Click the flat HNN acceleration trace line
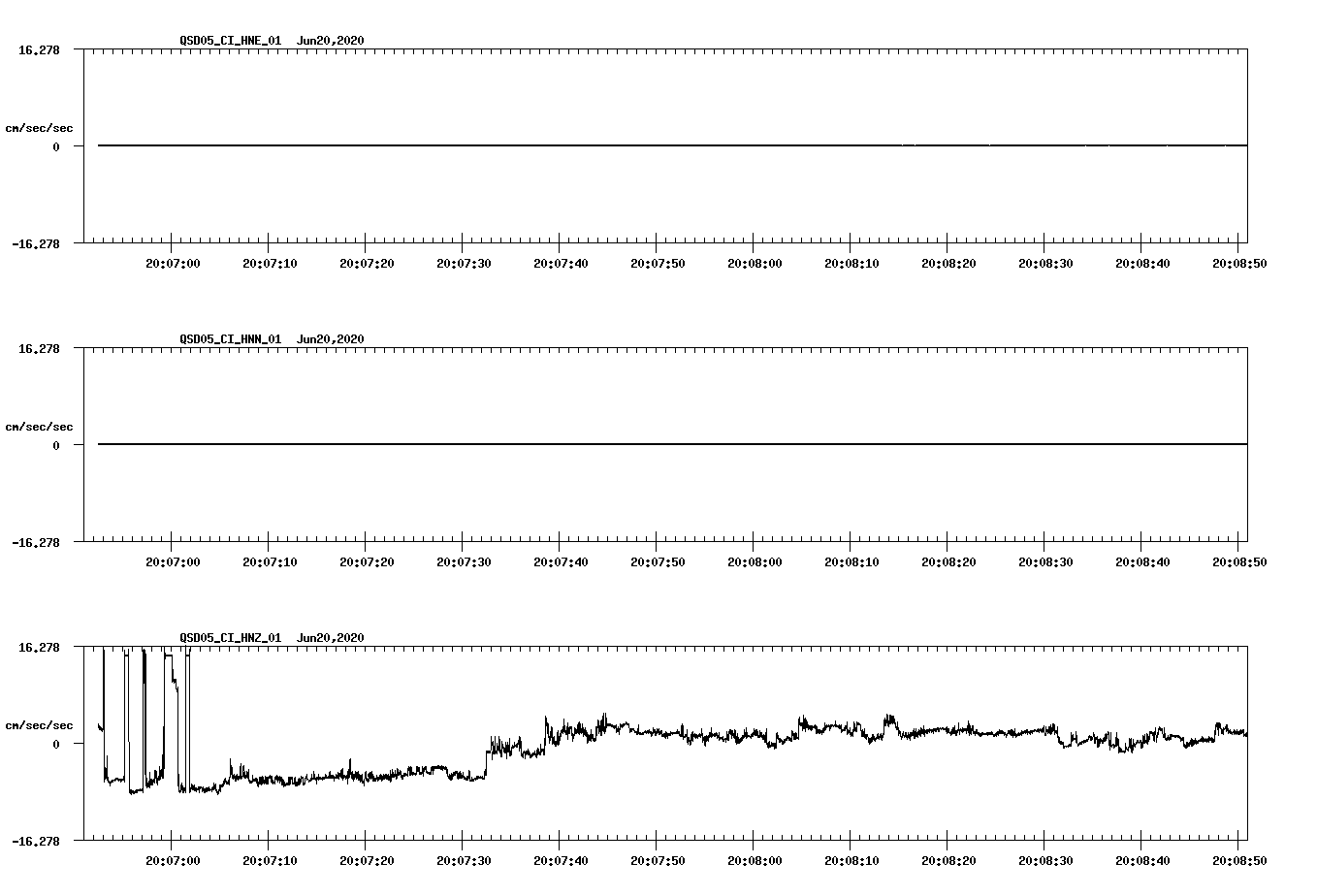Viewport: 1317px width, 896px height. [672, 444]
